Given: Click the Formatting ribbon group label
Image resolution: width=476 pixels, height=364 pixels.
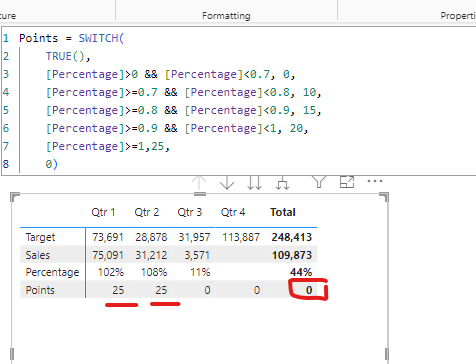Looking at the screenshot, I should (226, 16).
